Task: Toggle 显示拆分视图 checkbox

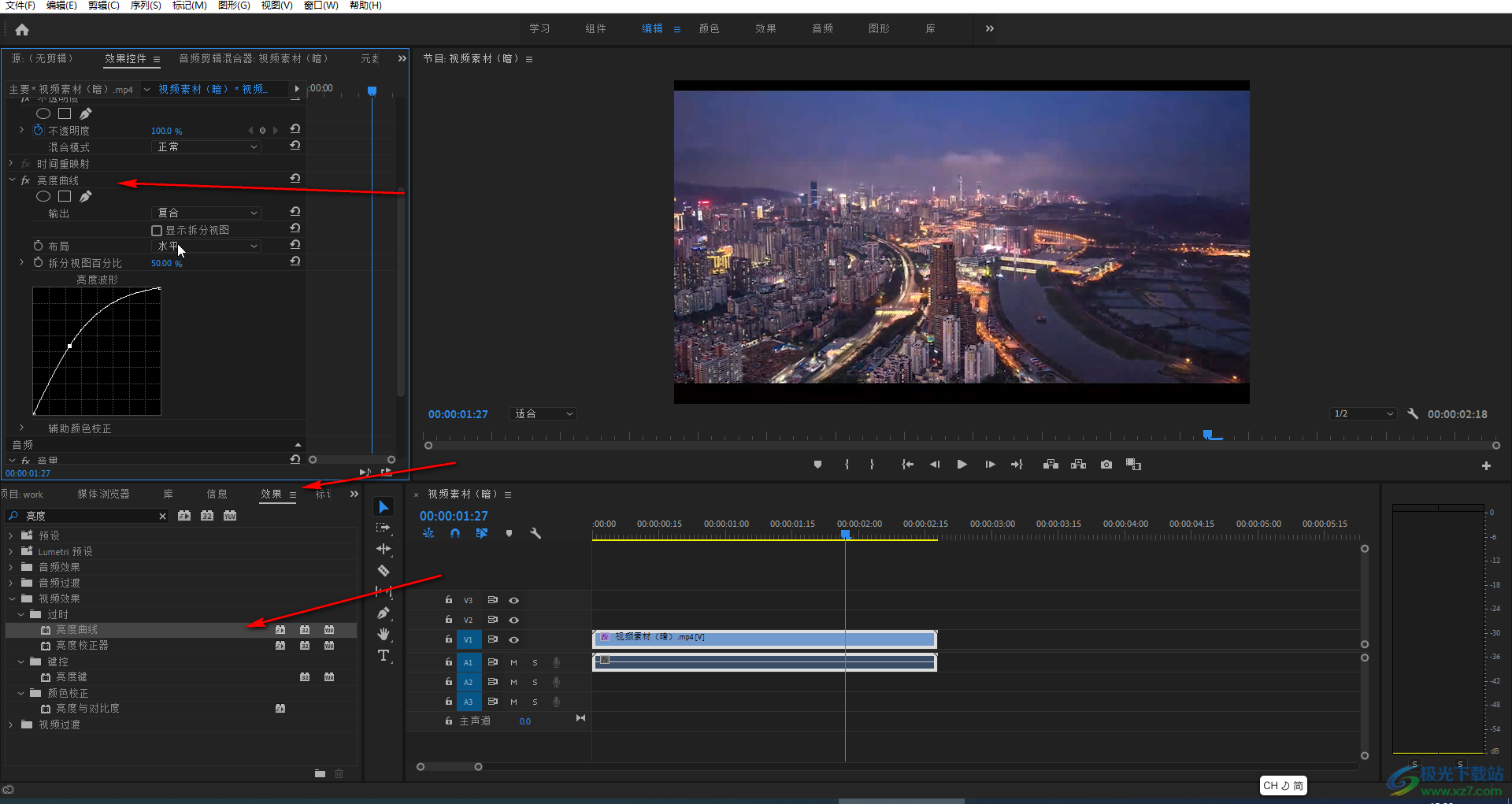Action: [x=157, y=230]
